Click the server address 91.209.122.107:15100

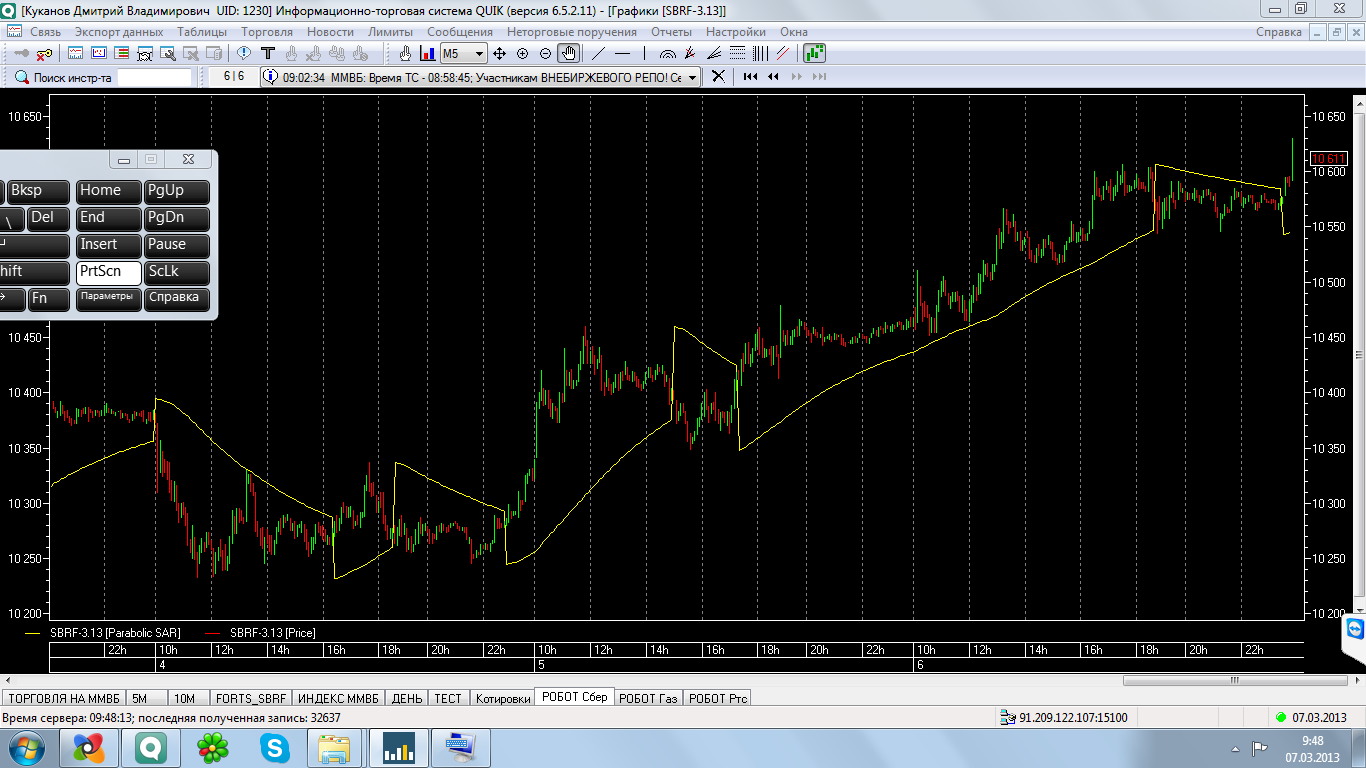[x=1073, y=718]
